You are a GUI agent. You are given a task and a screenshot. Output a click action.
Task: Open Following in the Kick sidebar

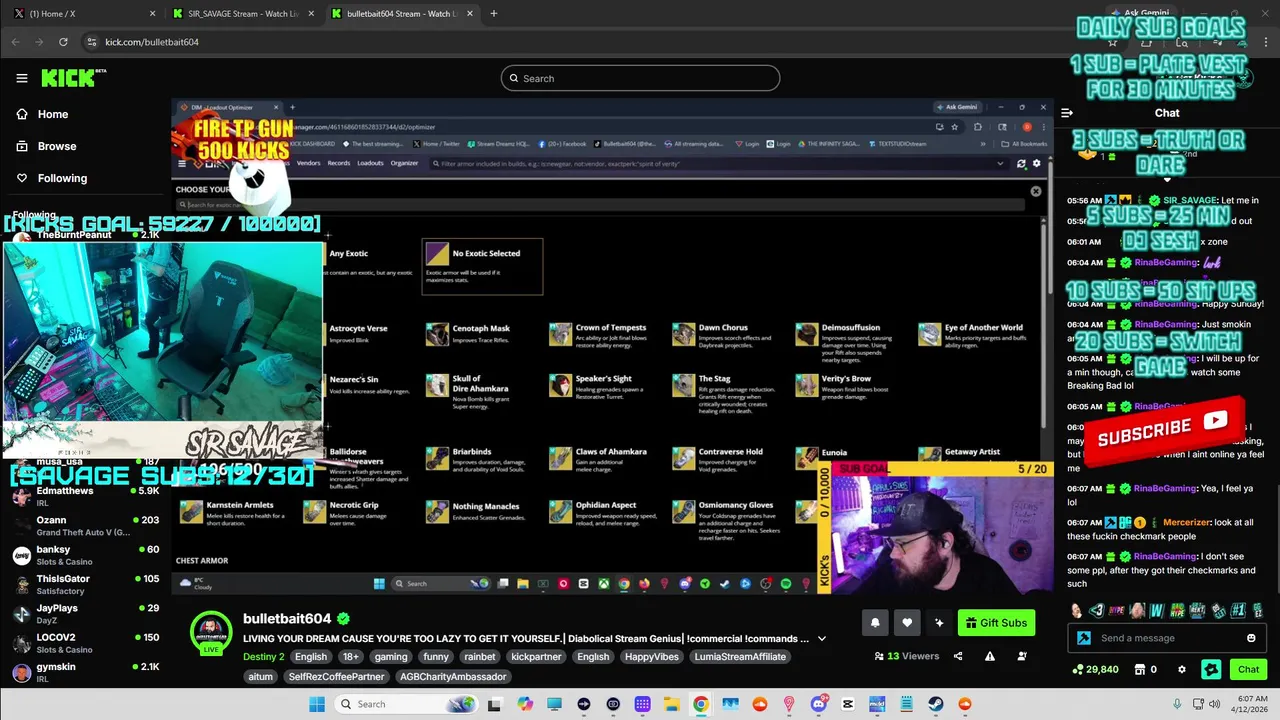pos(52,178)
